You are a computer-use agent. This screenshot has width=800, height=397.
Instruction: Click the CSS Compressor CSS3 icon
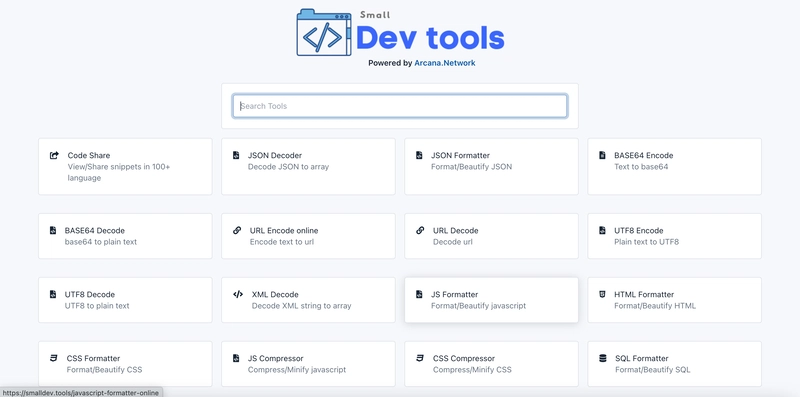click(420, 358)
